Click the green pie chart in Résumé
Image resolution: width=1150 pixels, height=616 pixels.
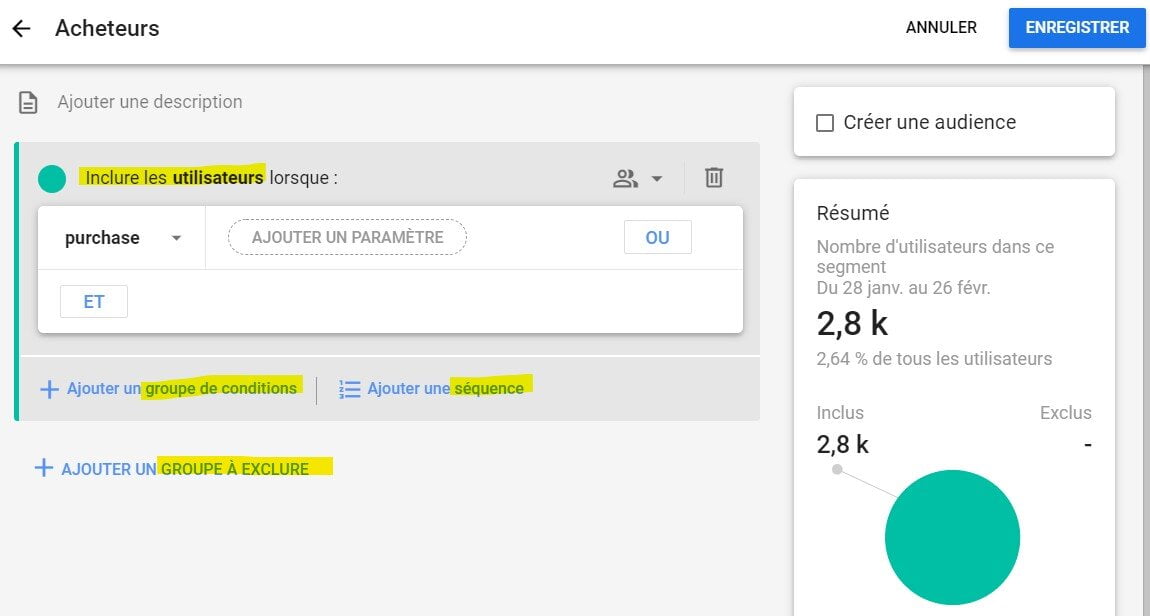pyautogui.click(x=952, y=537)
